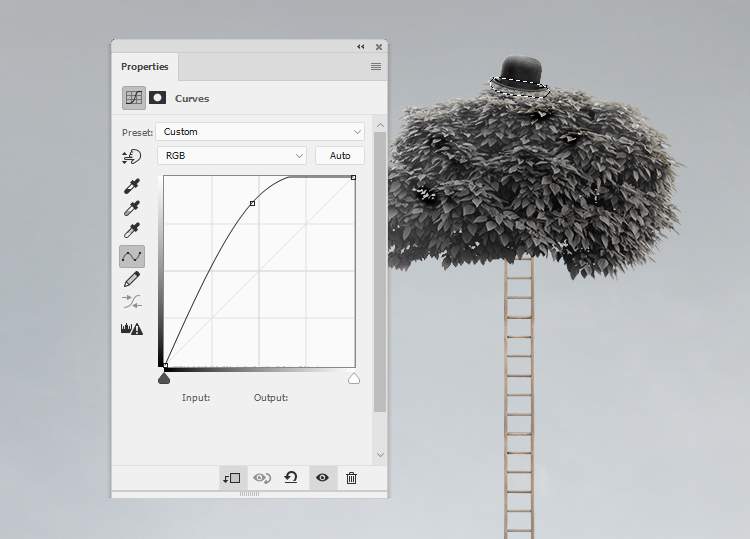Click the Curves title text
The image size is (750, 539).
192,99
